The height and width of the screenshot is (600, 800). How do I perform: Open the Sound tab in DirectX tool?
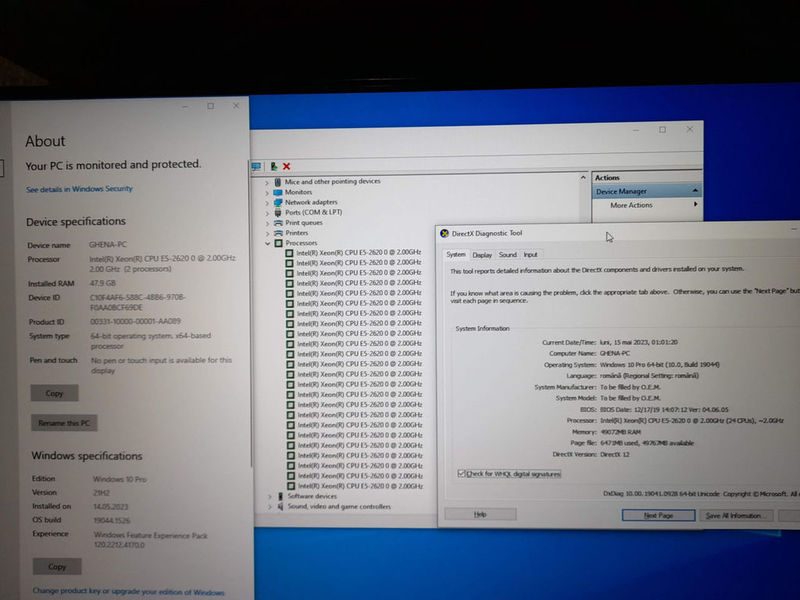coord(508,254)
